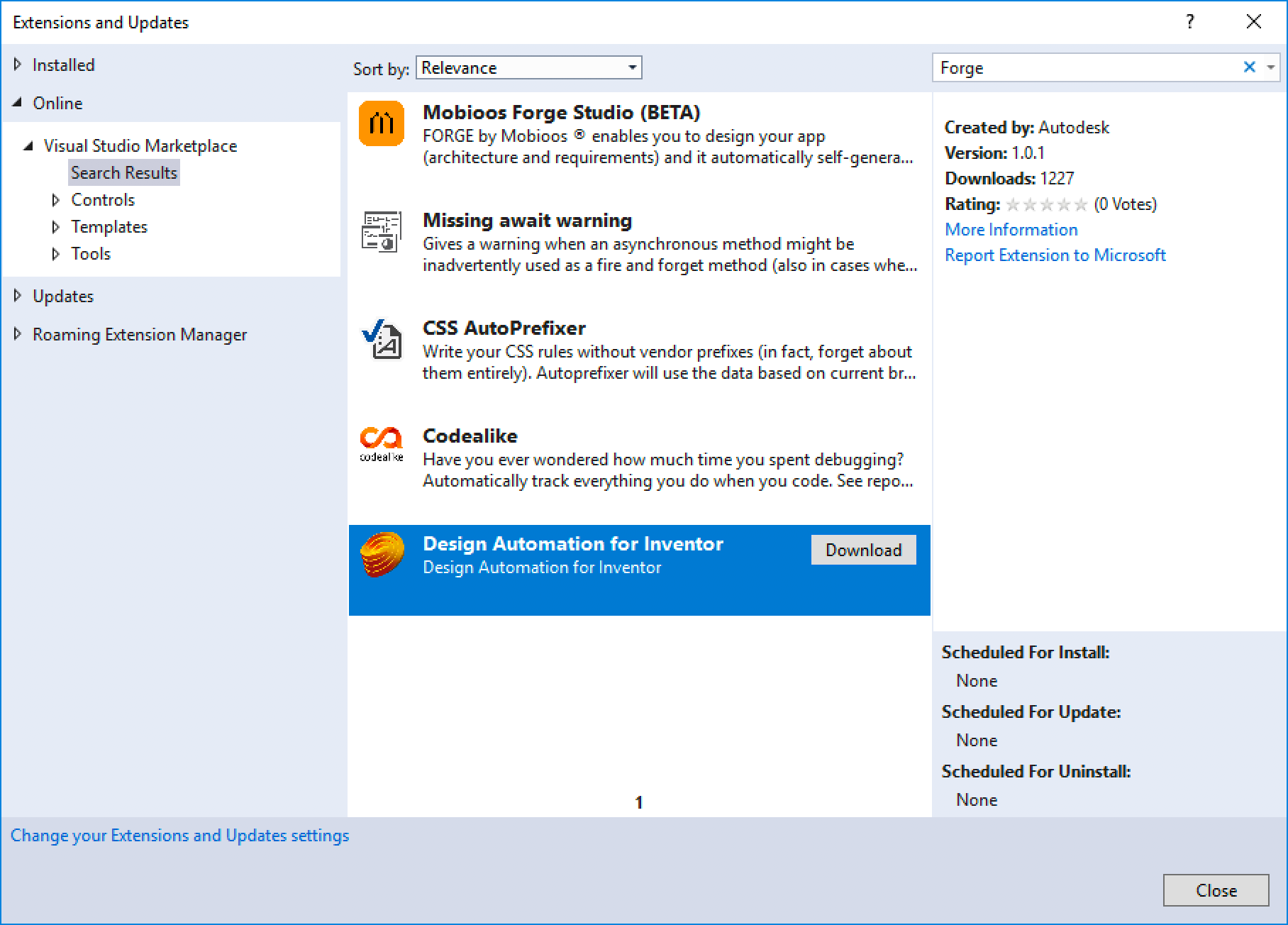Click Report Extension to Microsoft link
Screen dimensions: 1288x925
[x=1055, y=255]
